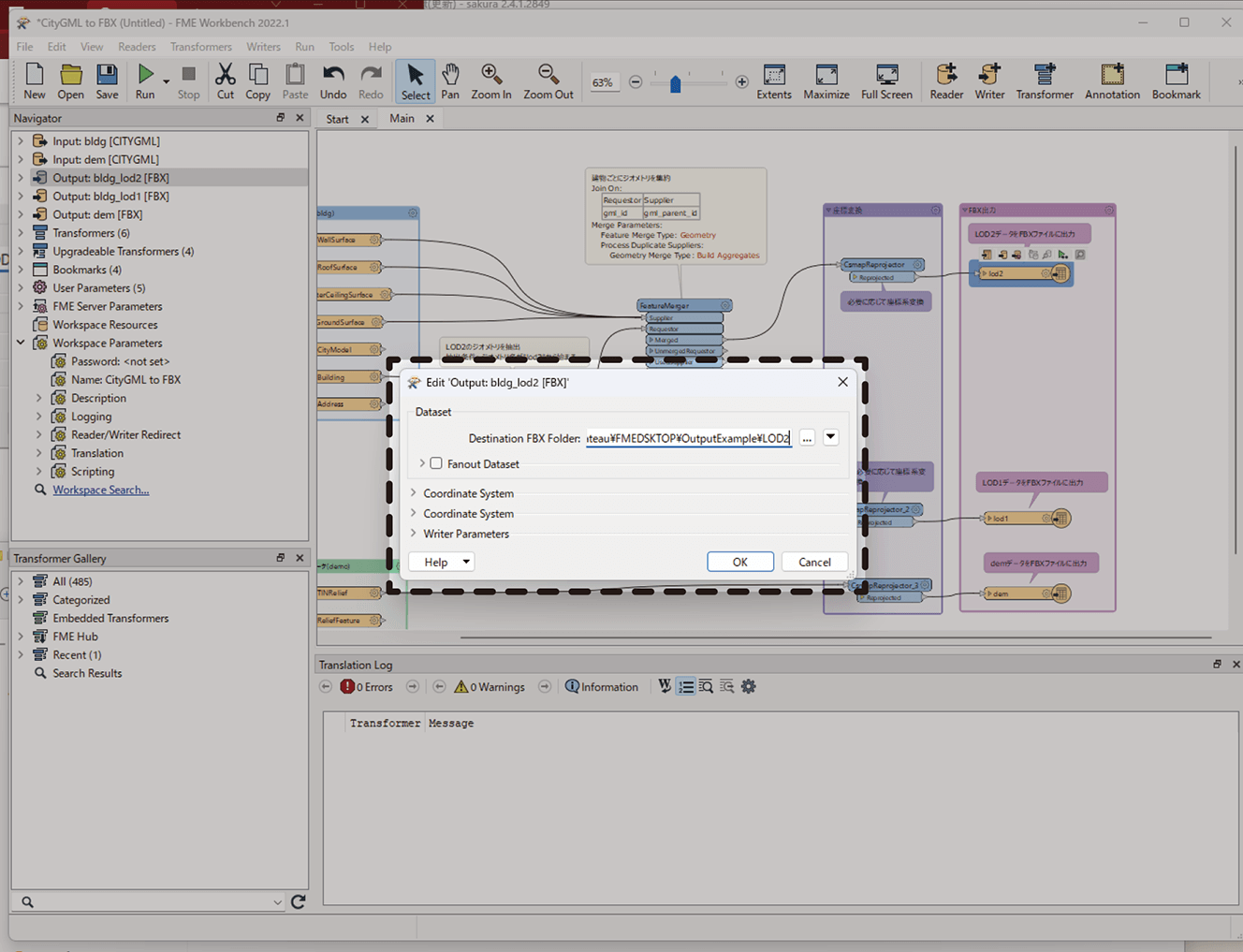Open the Help button dropdown arrow

[x=466, y=562]
